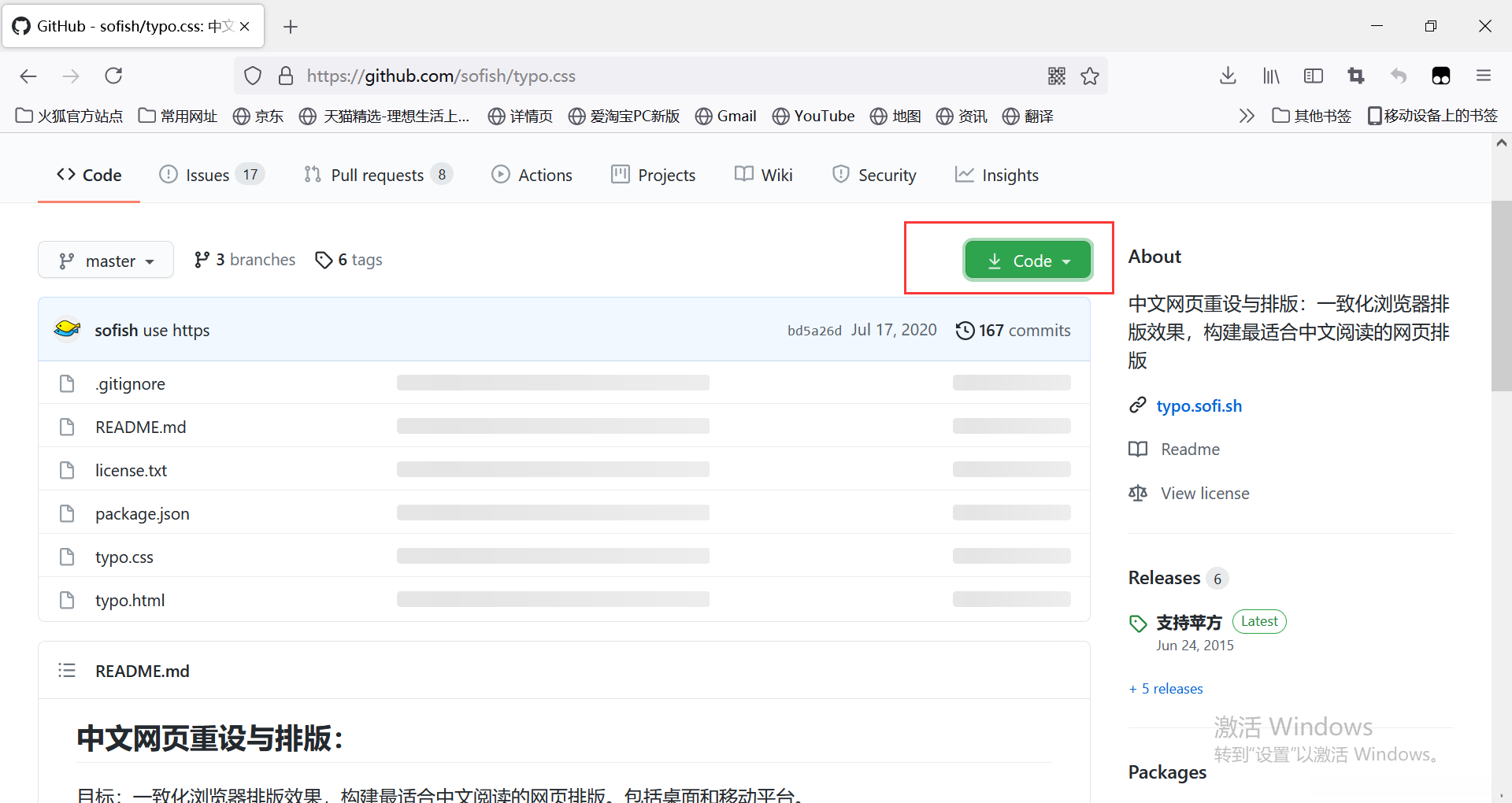Open the tracking protection shield icon

(x=253, y=76)
